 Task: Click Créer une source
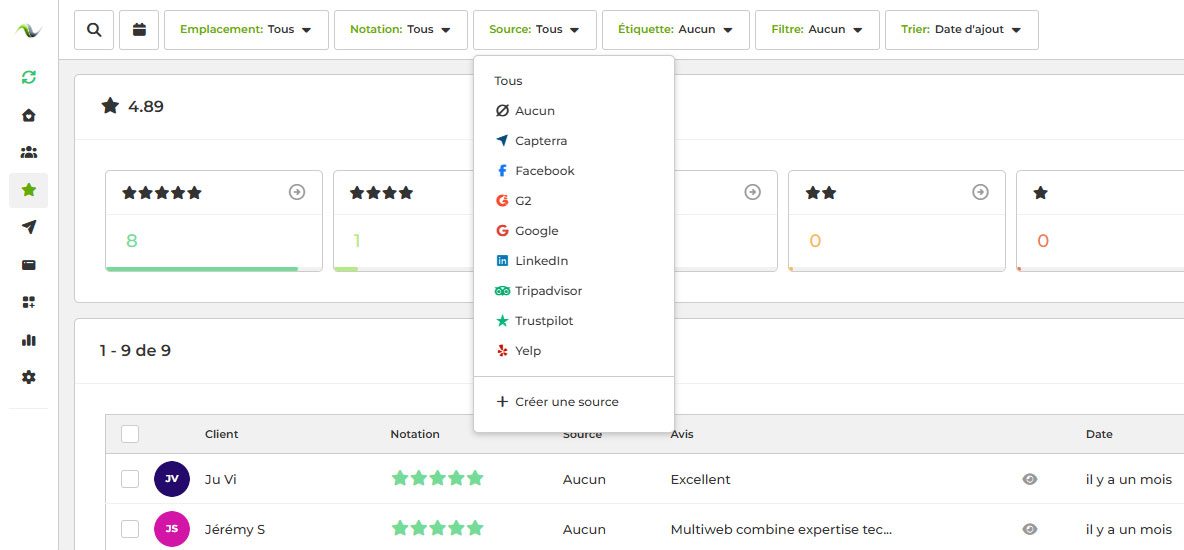click(x=566, y=402)
